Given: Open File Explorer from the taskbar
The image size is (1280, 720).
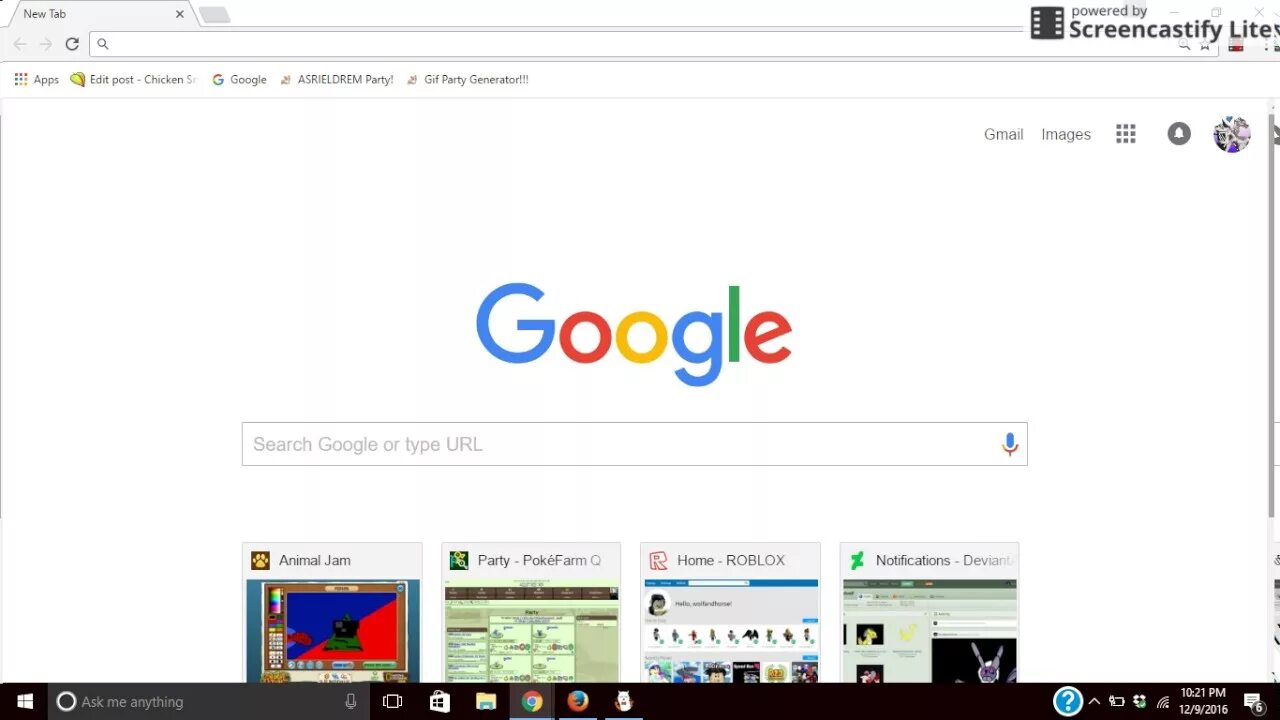Looking at the screenshot, I should (x=486, y=701).
